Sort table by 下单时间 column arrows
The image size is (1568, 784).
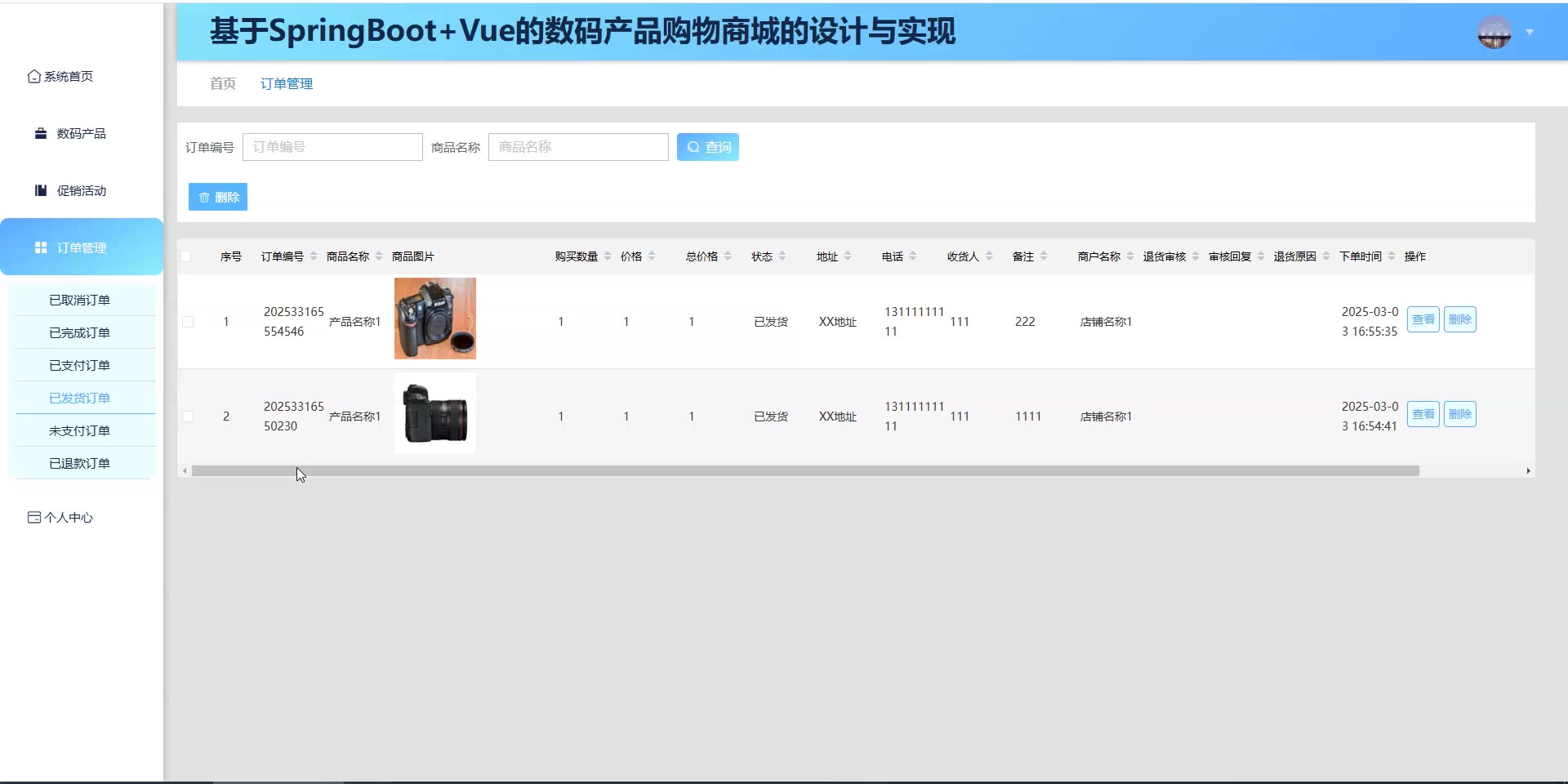pyautogui.click(x=1392, y=256)
